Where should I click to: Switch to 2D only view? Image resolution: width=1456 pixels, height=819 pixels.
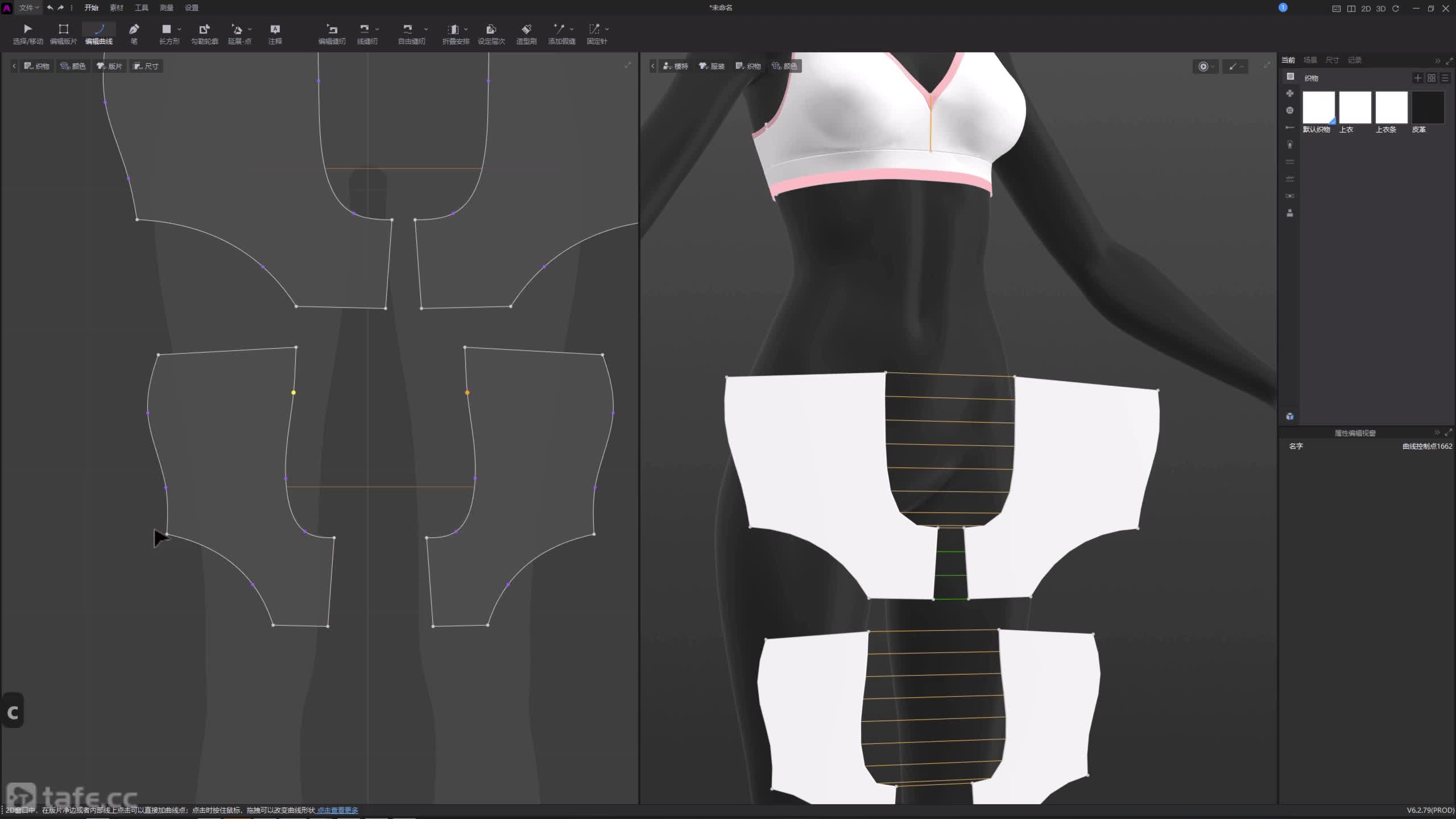pos(1366,9)
